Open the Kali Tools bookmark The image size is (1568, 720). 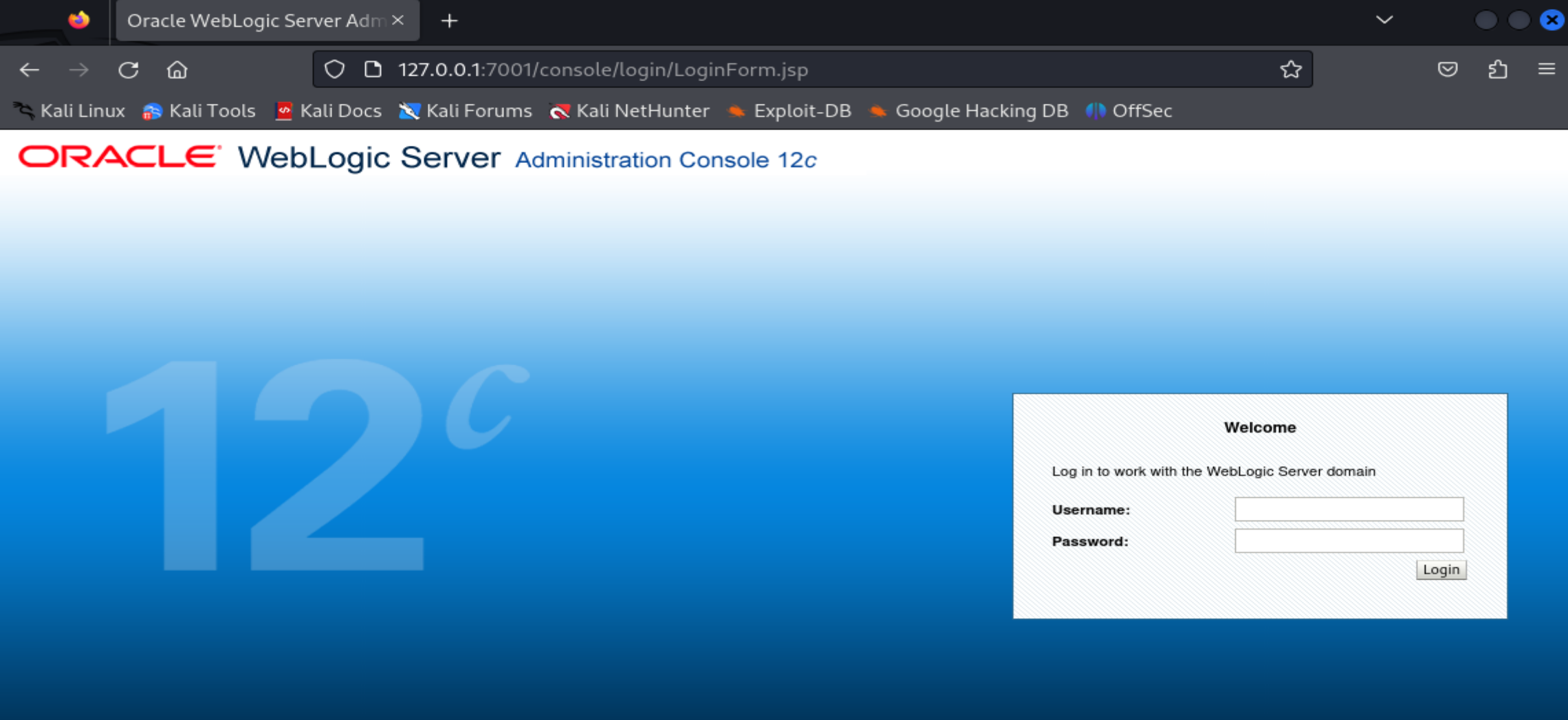click(199, 111)
